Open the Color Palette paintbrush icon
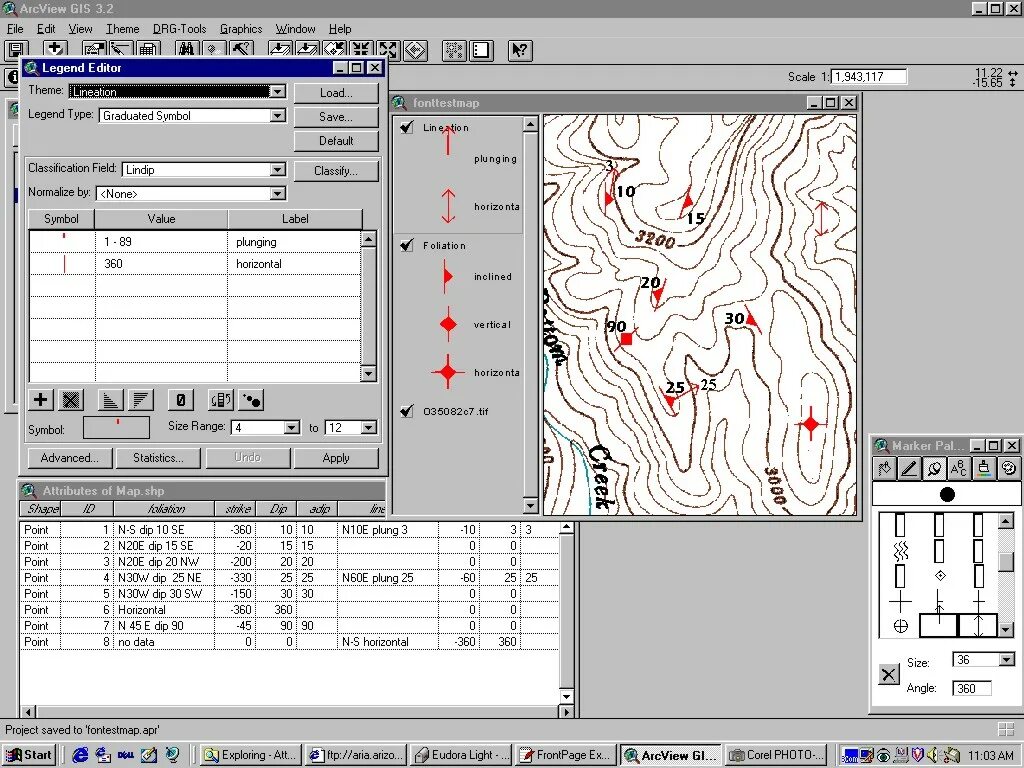The image size is (1024, 768). (984, 468)
